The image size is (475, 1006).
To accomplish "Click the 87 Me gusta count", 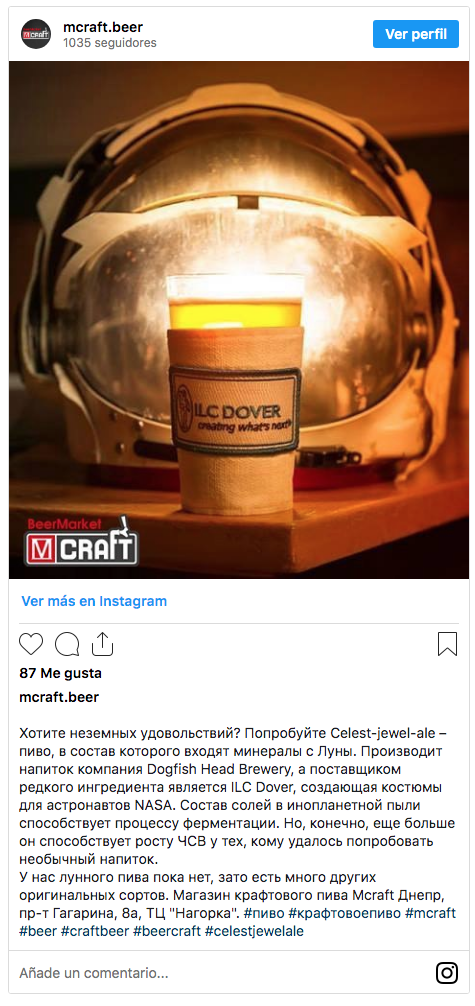I will (60, 673).
